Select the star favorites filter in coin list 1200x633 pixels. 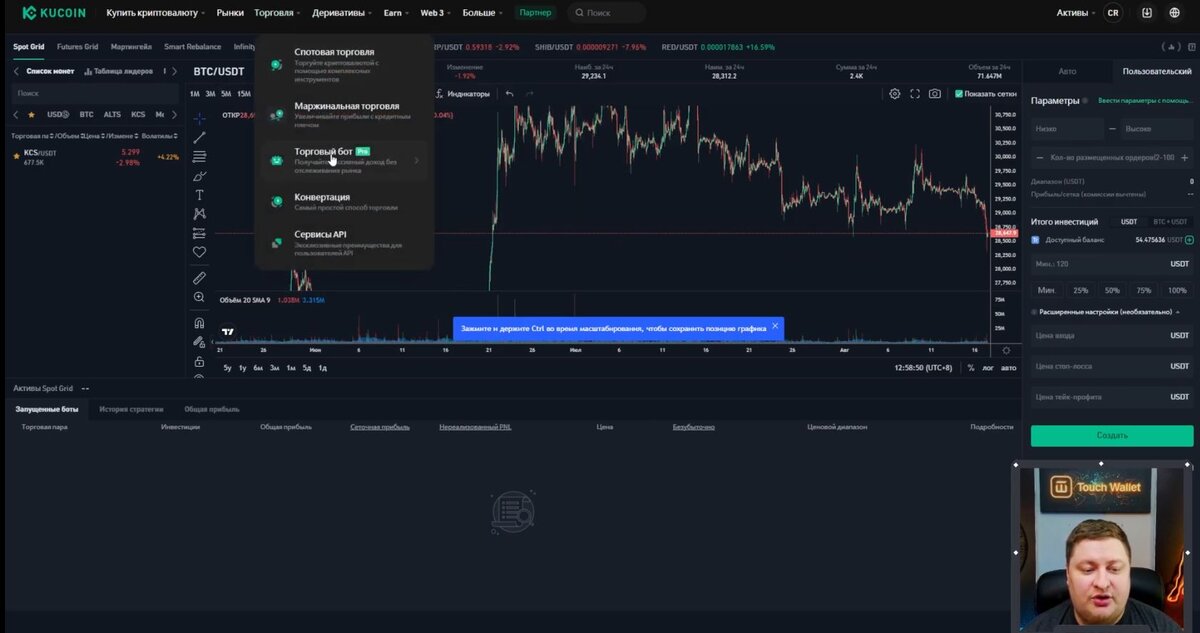click(x=31, y=115)
